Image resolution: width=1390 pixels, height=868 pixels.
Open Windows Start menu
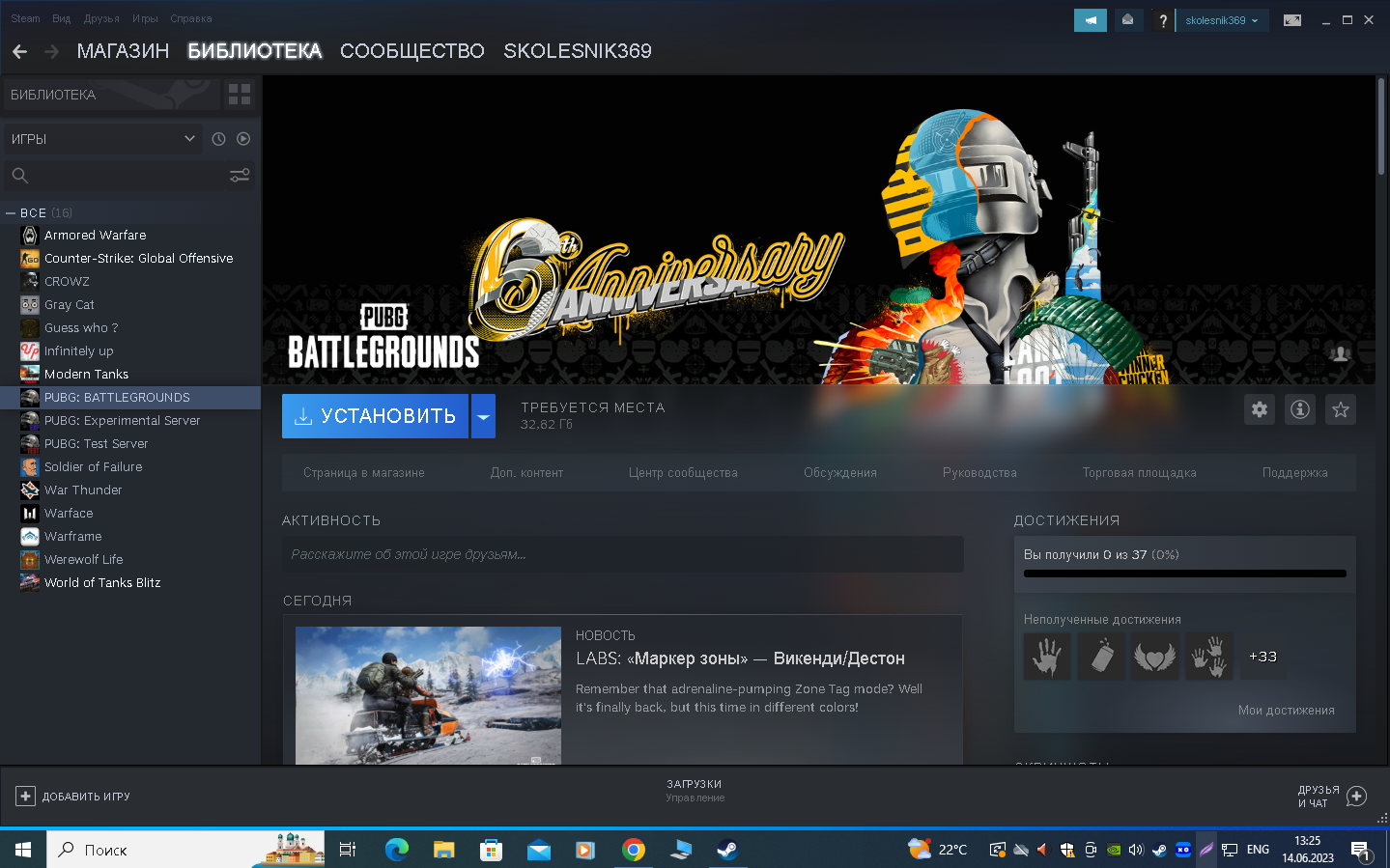pos(23,850)
